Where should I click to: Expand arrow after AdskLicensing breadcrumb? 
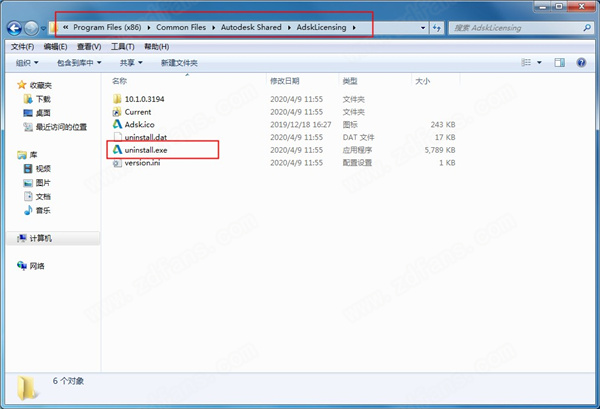point(354,28)
